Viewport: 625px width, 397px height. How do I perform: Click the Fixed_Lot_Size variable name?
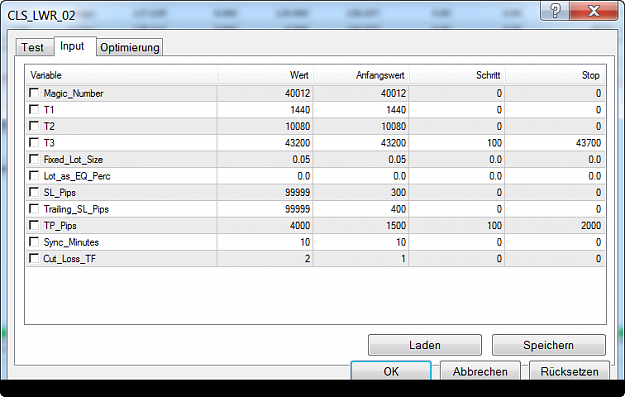73,159
